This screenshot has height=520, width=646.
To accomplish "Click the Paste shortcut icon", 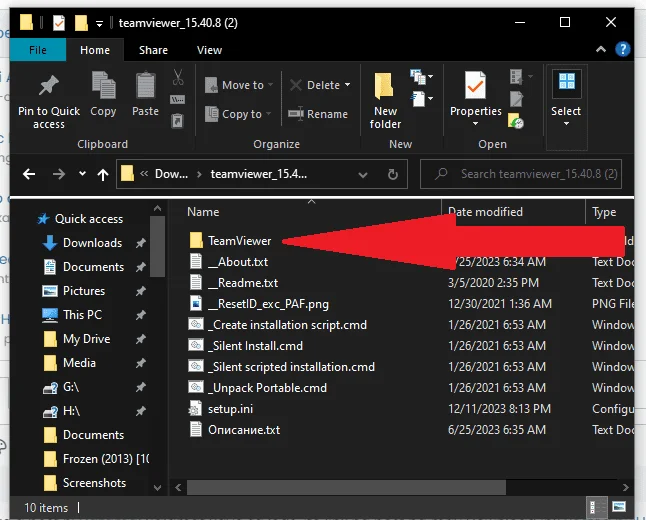I will pos(178,121).
